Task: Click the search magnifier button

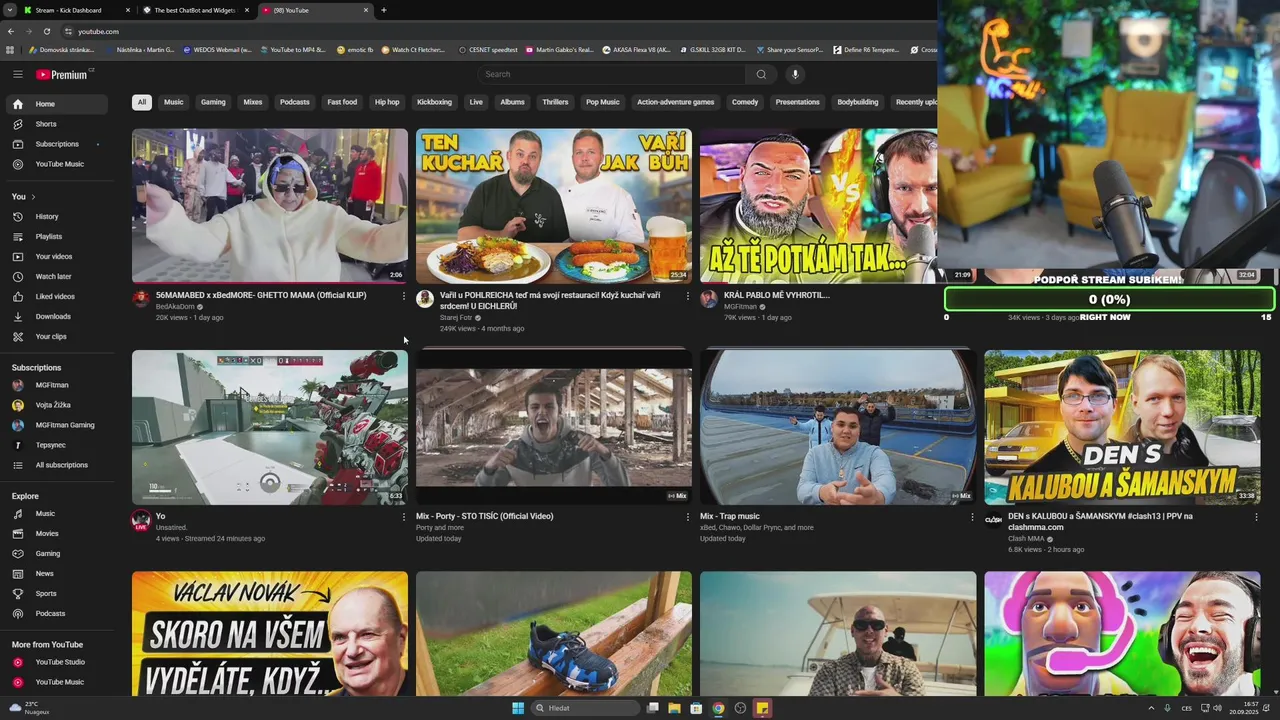Action: pyautogui.click(x=761, y=74)
